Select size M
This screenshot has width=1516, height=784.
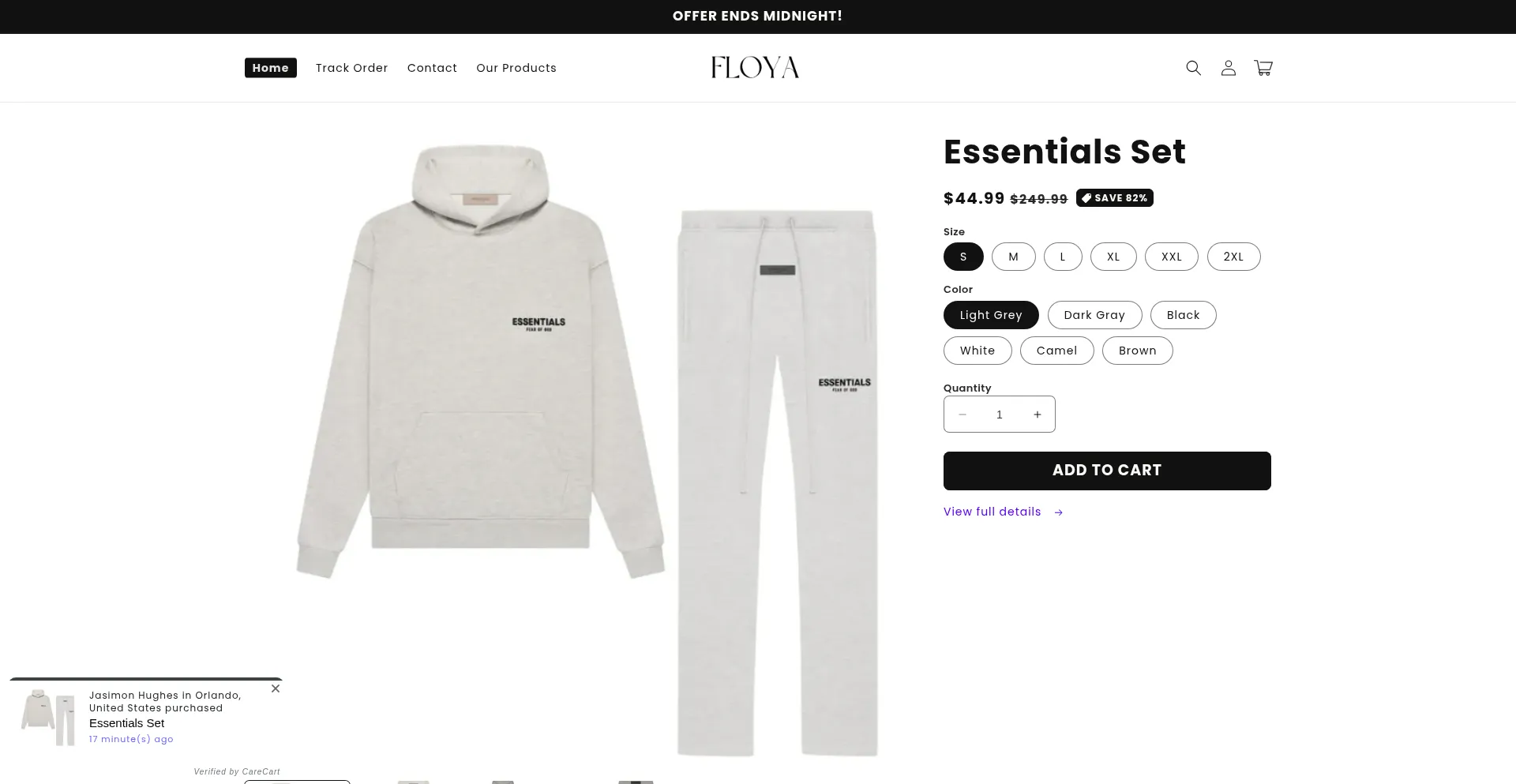(x=1013, y=257)
